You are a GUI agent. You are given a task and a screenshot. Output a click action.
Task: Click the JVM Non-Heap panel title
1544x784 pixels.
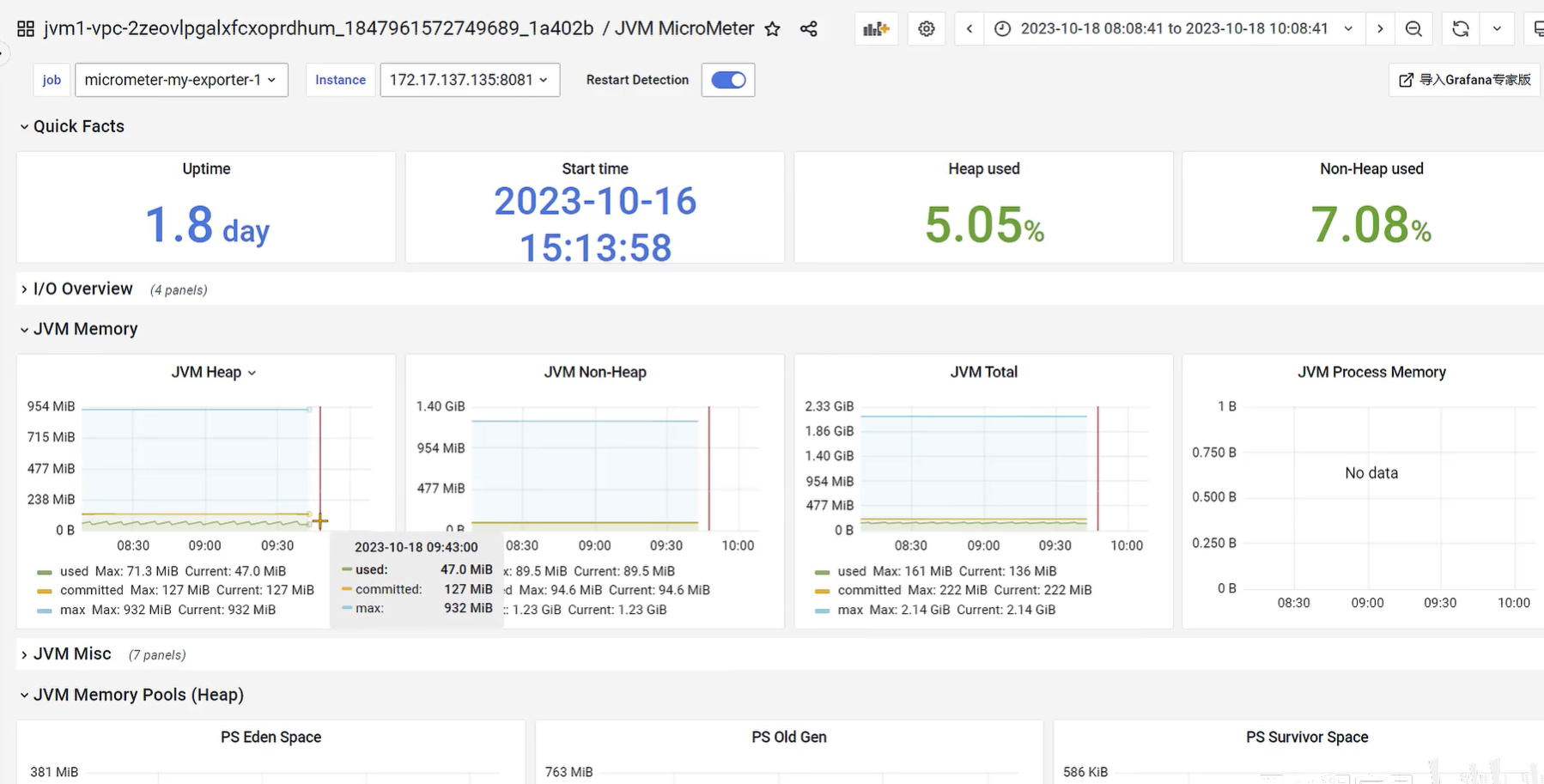[x=595, y=372]
